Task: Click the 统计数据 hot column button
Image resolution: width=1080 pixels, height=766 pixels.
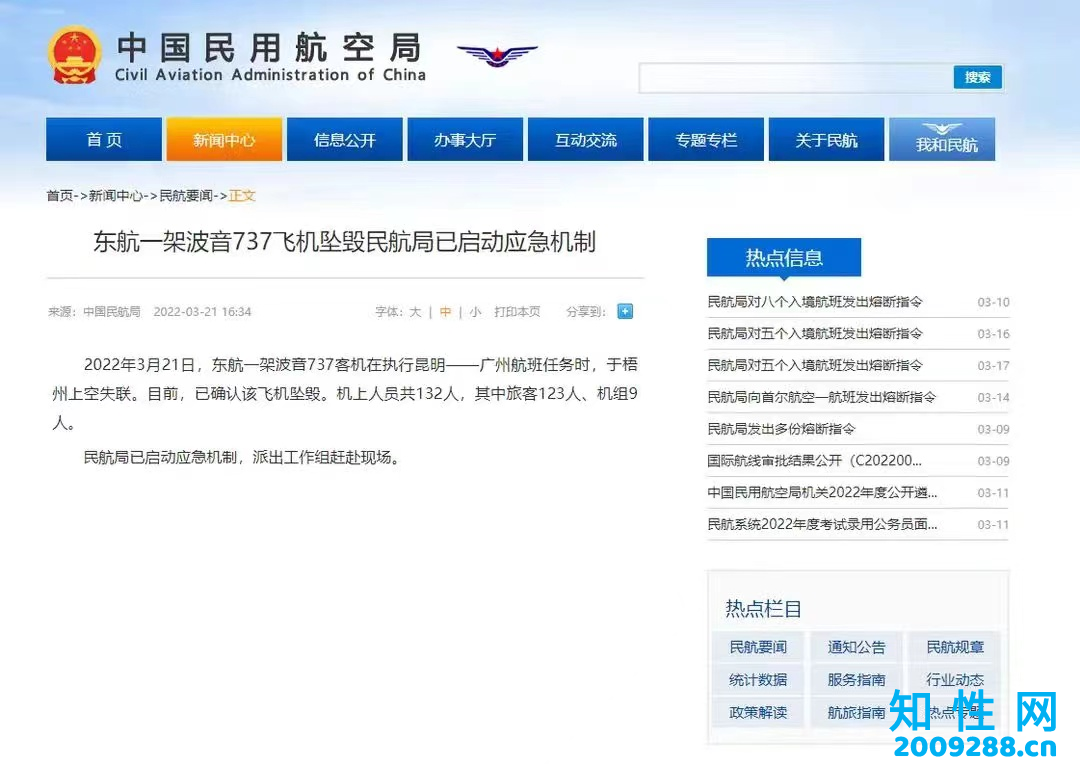Action: pos(758,680)
